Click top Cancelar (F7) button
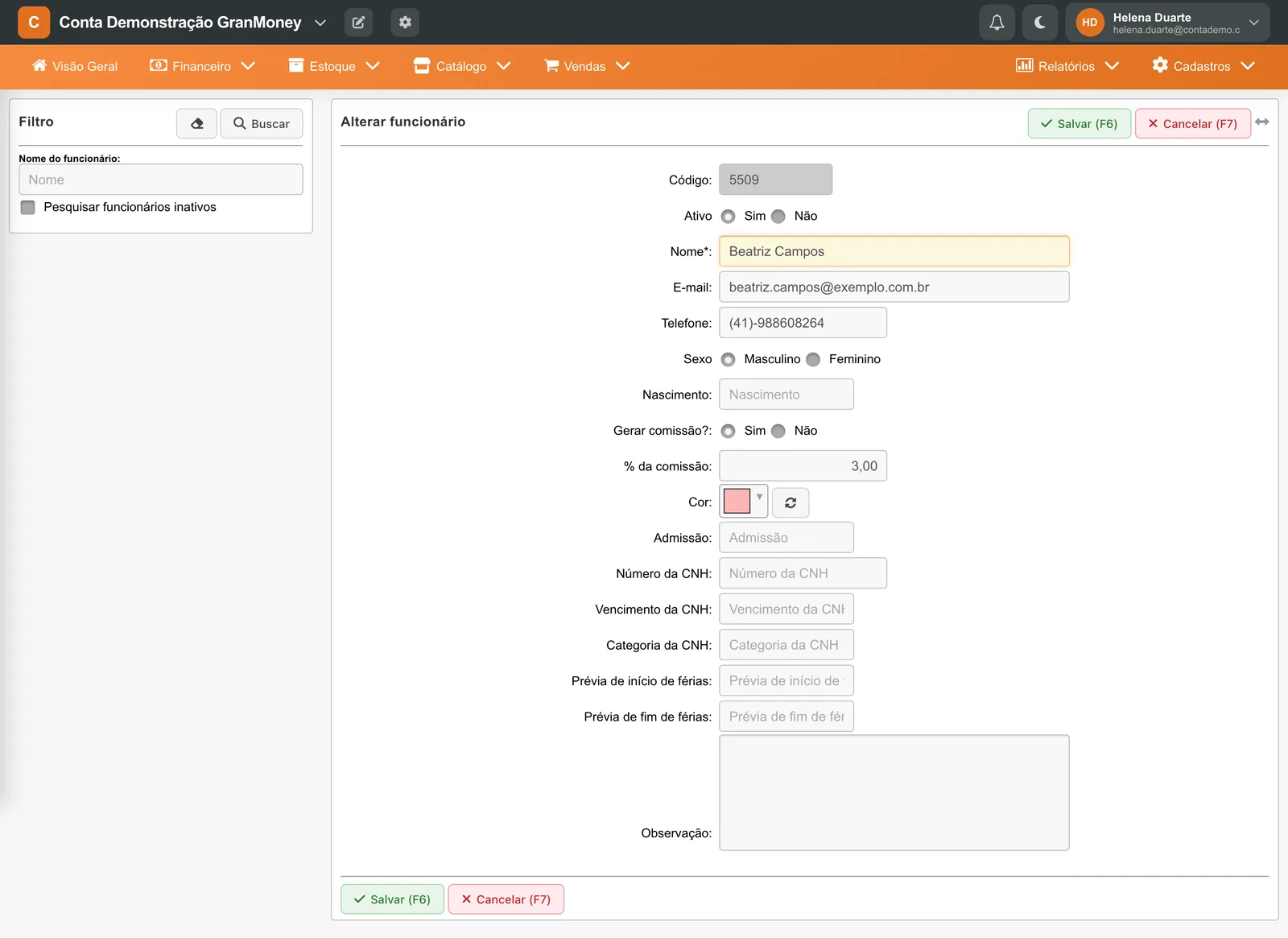This screenshot has width=1288, height=938. [x=1193, y=123]
